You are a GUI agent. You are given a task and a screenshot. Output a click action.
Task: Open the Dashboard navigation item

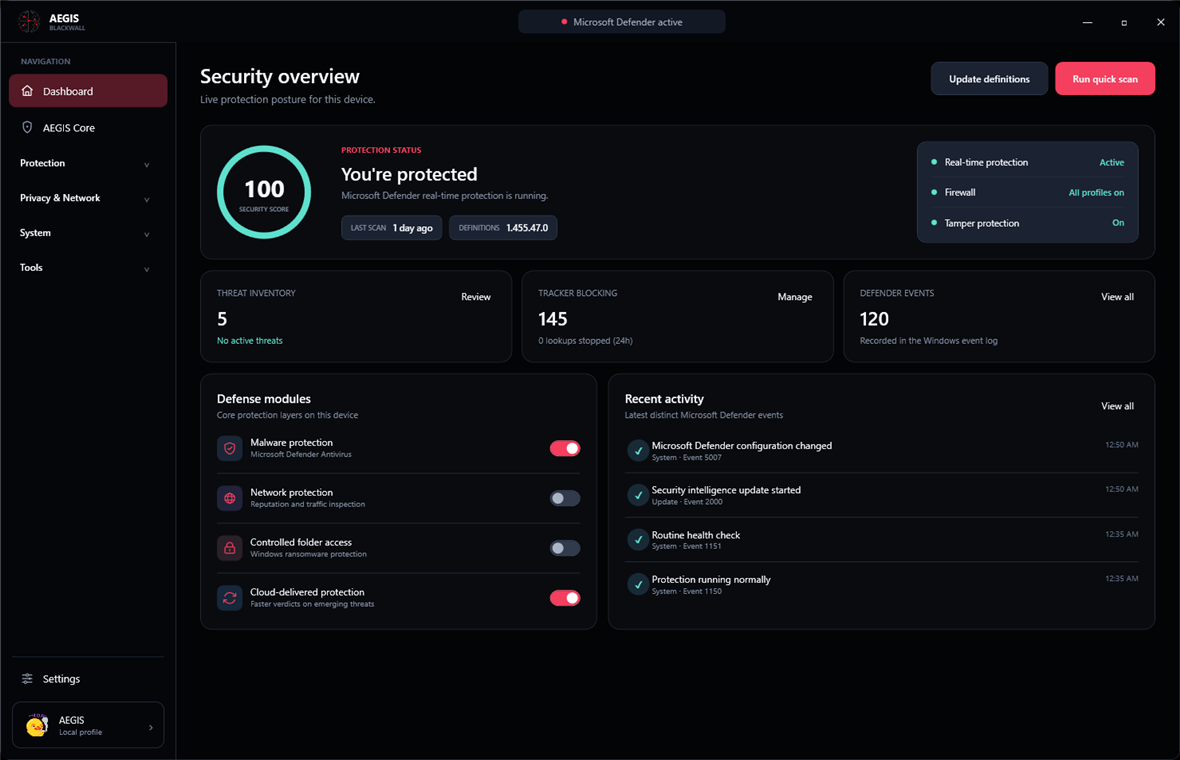(88, 91)
